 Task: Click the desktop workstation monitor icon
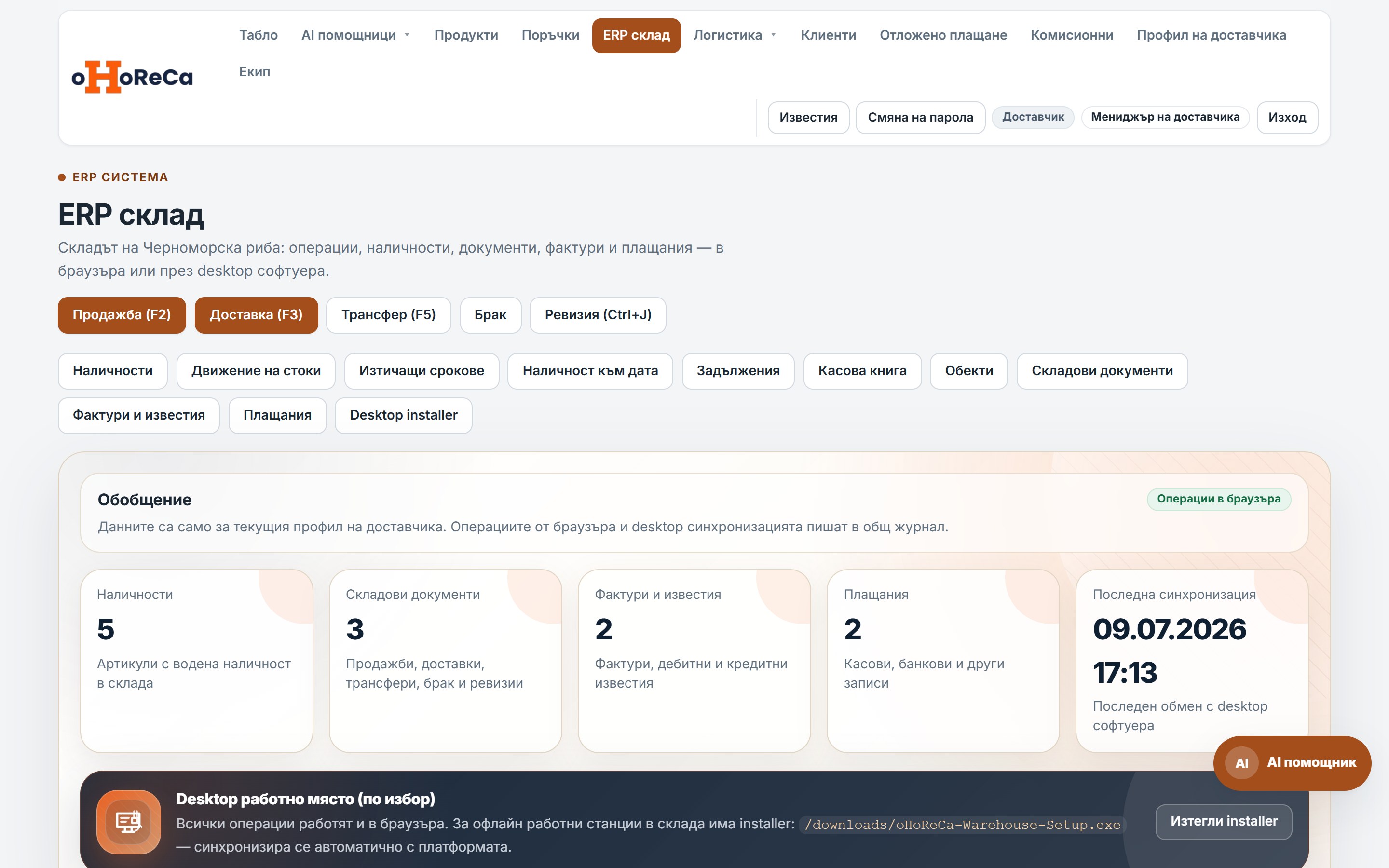pos(129,822)
